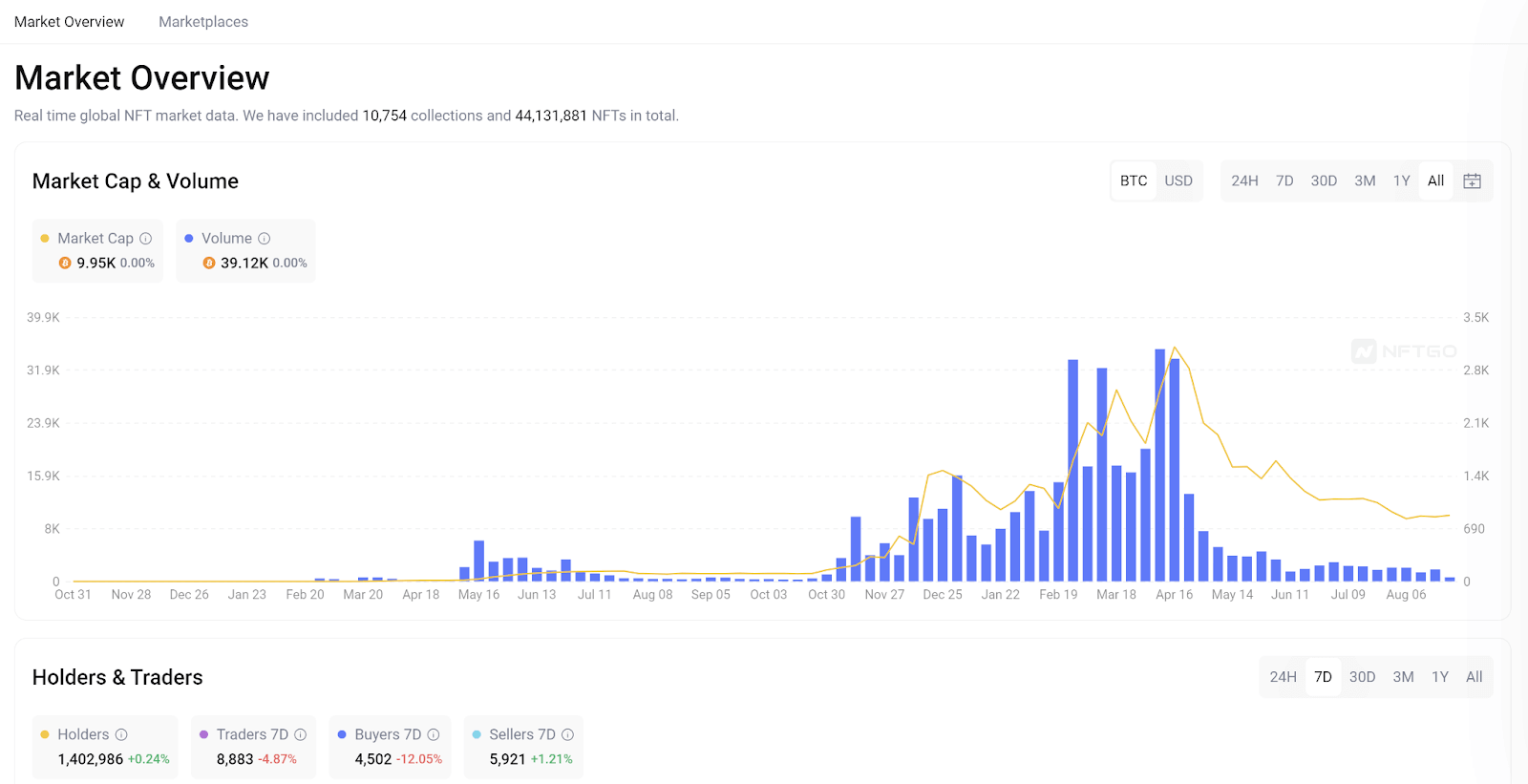Select All range in Holders & Traders
The height and width of the screenshot is (784, 1528).
pyautogui.click(x=1474, y=677)
